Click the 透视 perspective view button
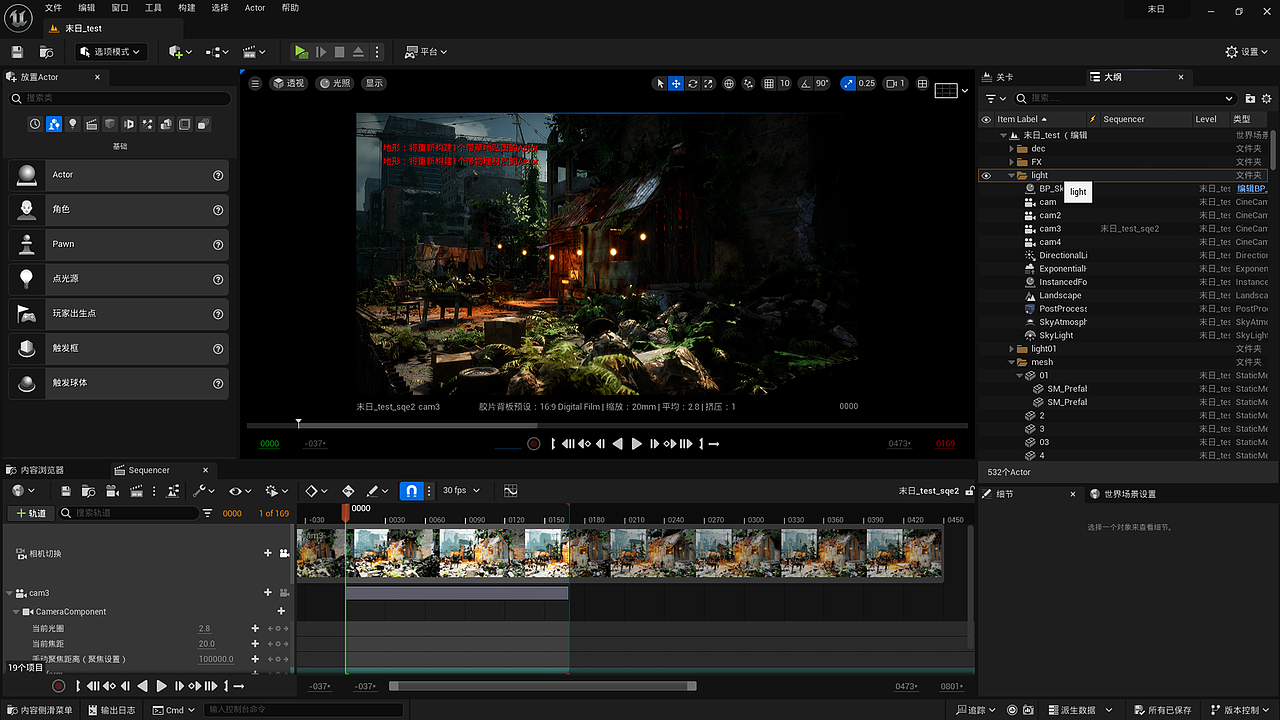This screenshot has height=720, width=1280. (x=289, y=84)
